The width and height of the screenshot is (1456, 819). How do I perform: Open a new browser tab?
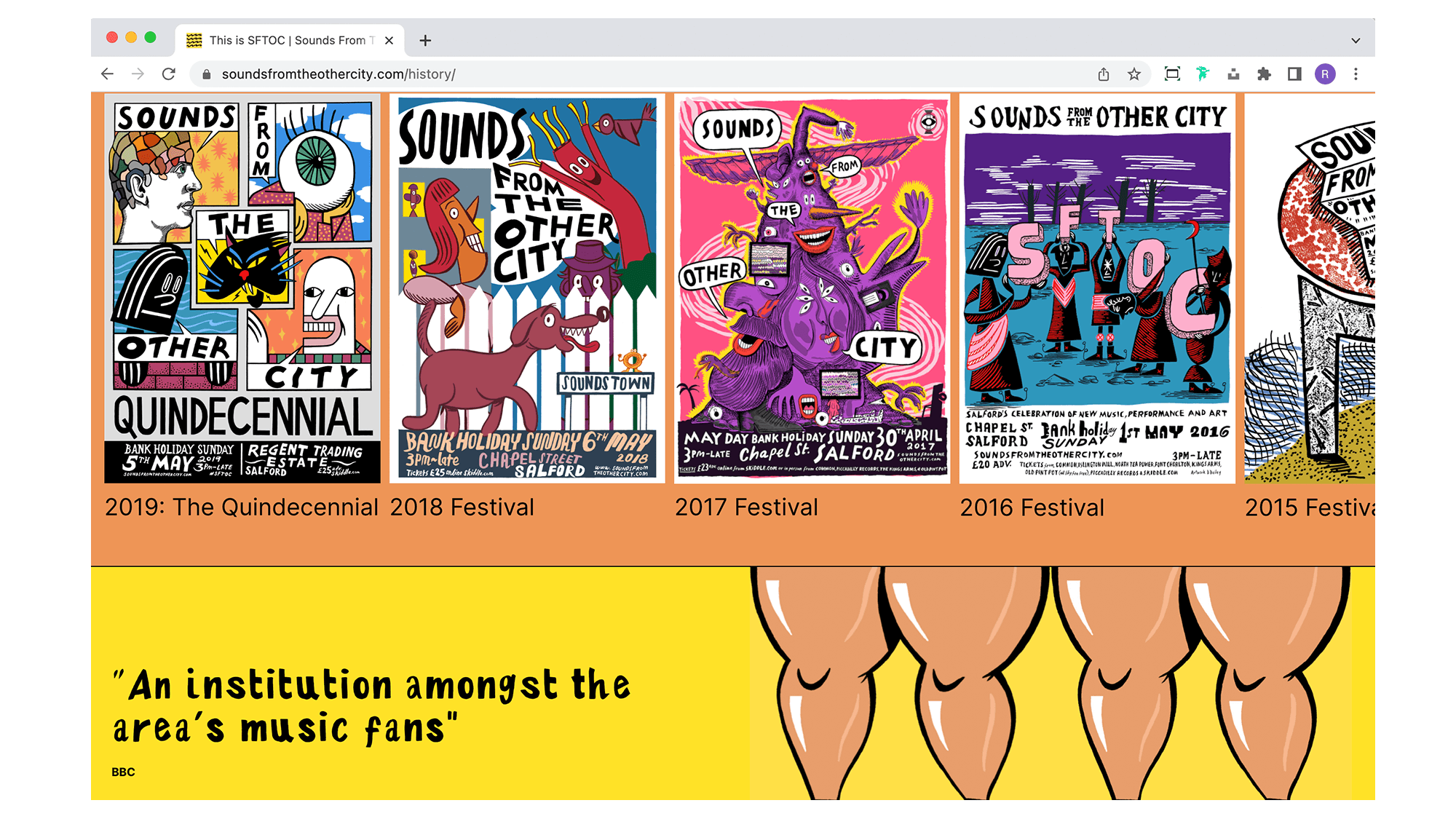[x=425, y=41]
